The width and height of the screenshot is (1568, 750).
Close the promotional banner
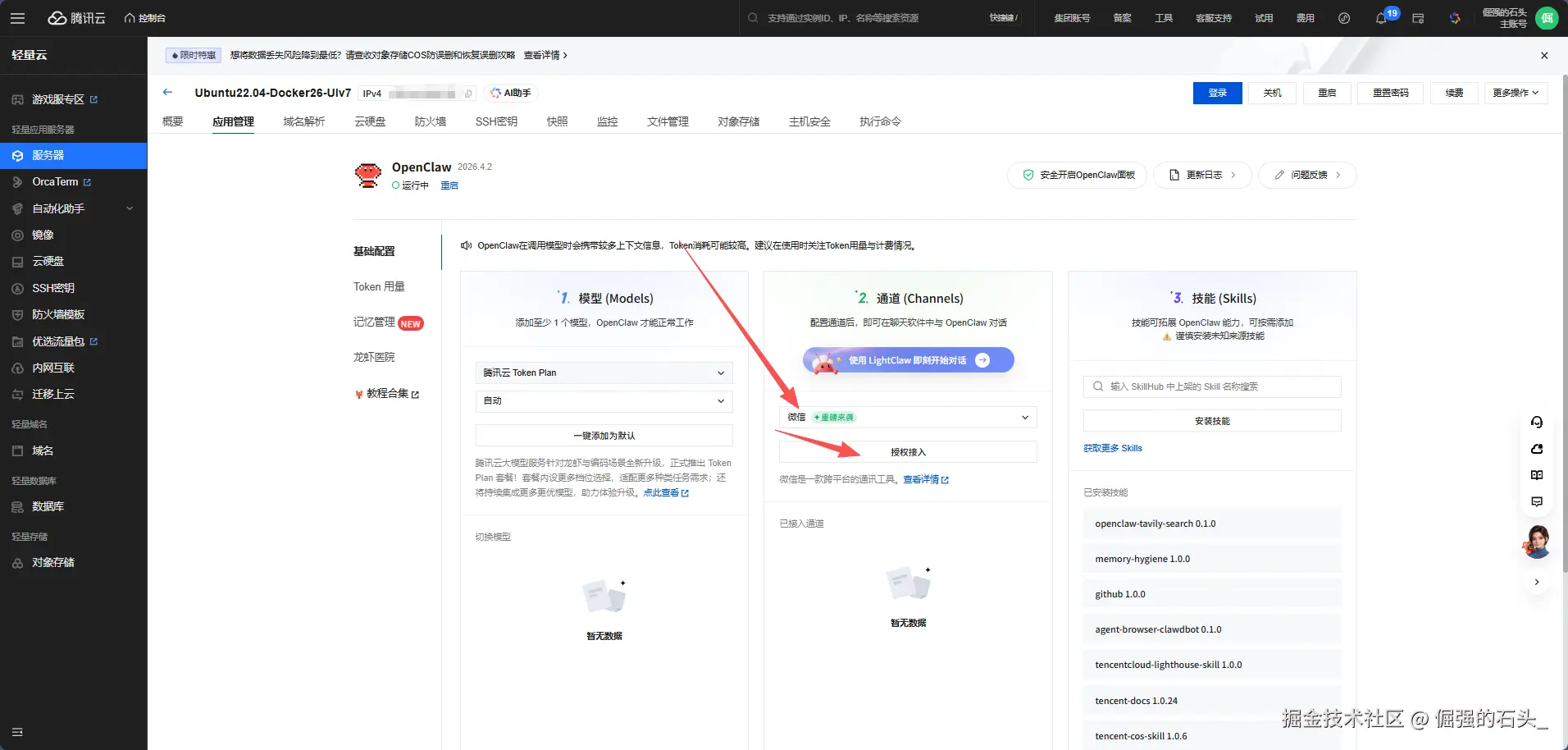pos(1544,56)
